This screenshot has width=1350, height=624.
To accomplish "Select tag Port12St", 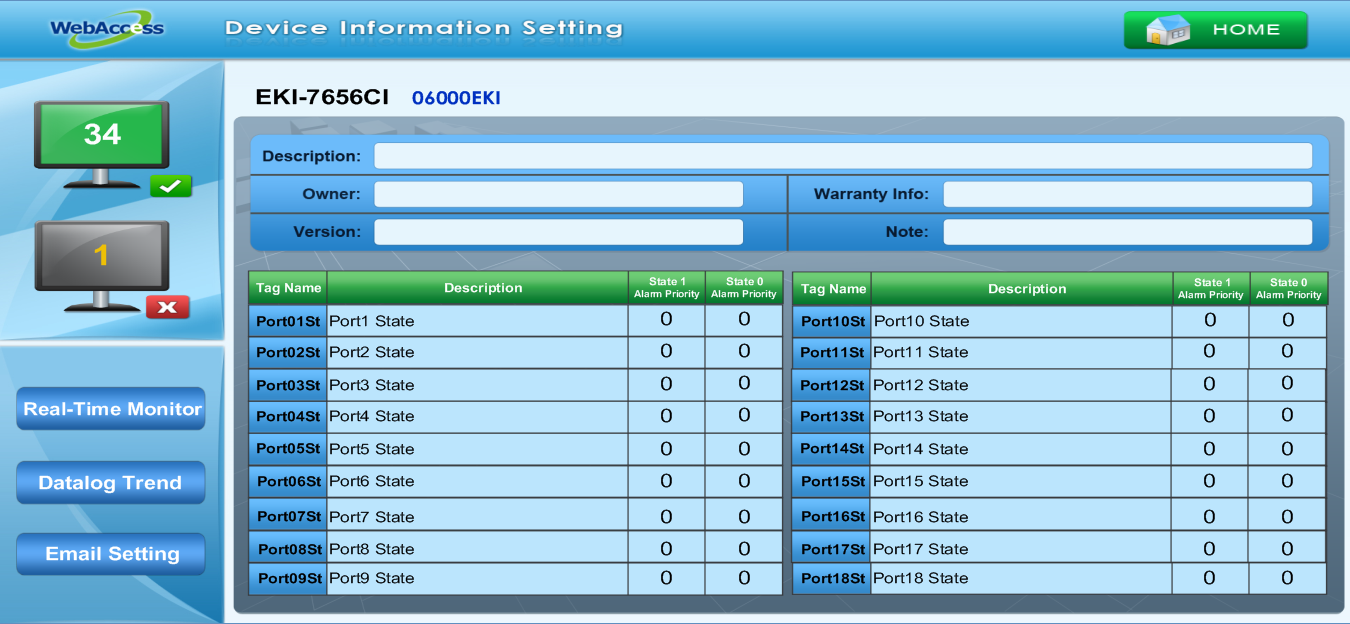I will point(832,385).
